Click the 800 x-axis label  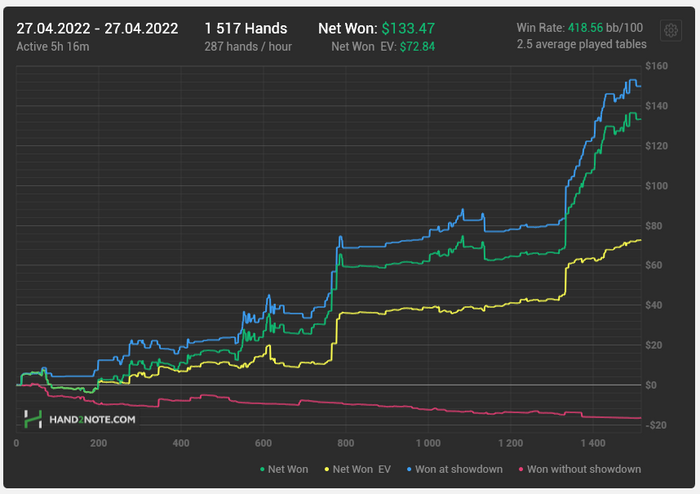[346, 443]
